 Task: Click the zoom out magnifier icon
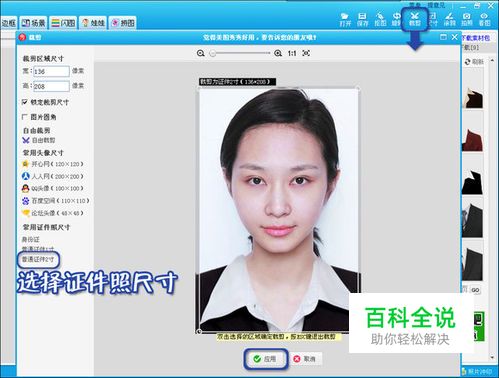[x=200, y=53]
